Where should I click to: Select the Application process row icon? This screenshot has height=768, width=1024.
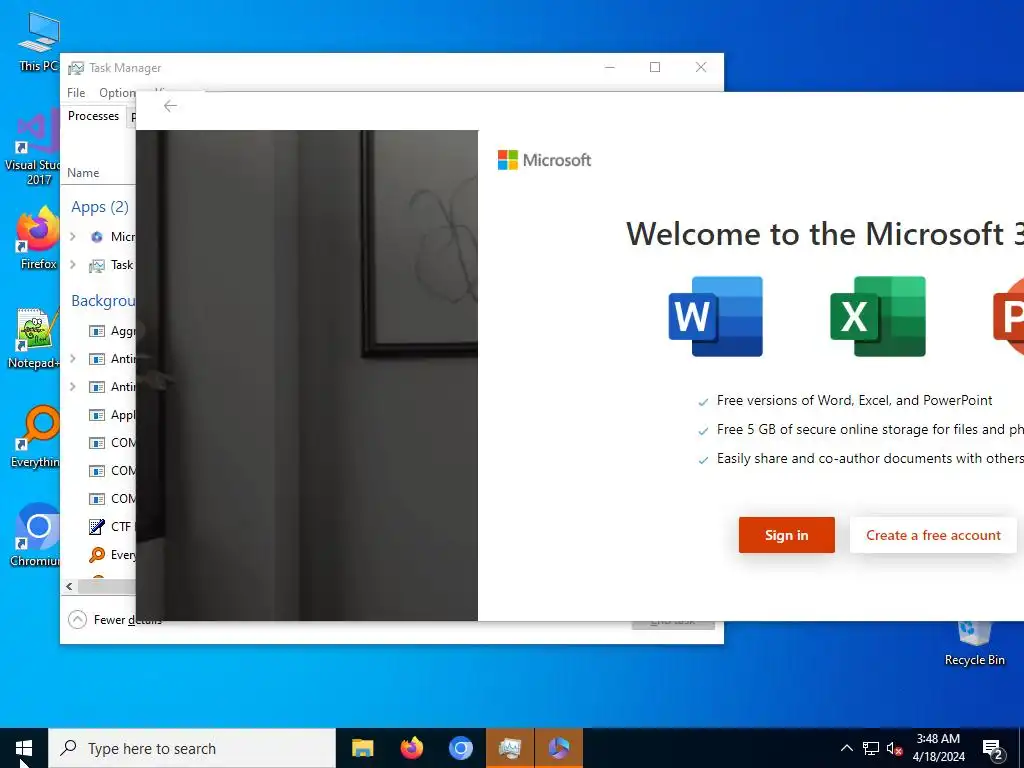pyautogui.click(x=97, y=415)
